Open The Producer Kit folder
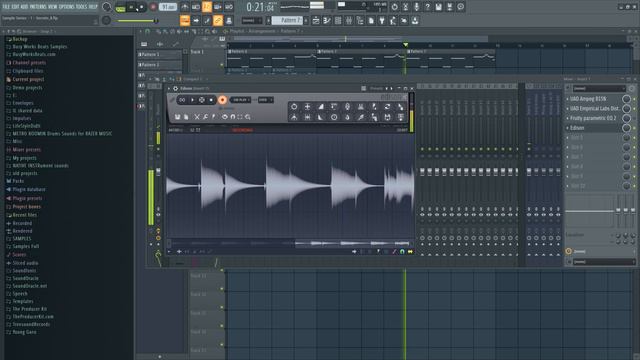This screenshot has width=640, height=360. (x=29, y=309)
